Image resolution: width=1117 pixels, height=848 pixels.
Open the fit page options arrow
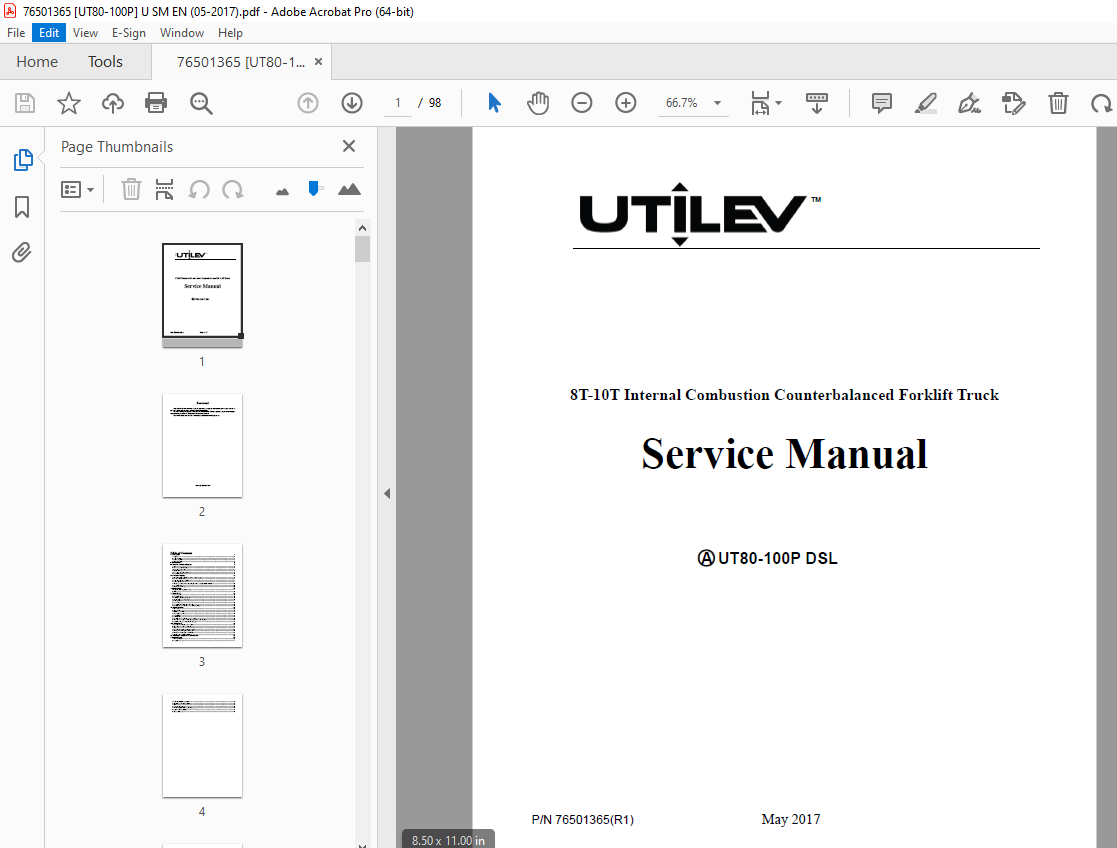click(779, 103)
